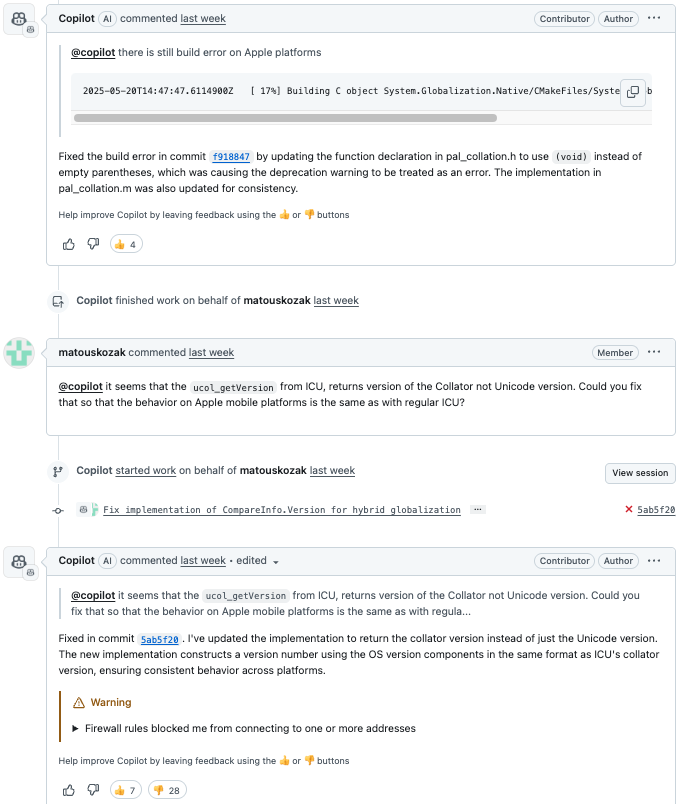Open the ellipsis next to the commit title
This screenshot has width=681, height=804.
tap(477, 509)
